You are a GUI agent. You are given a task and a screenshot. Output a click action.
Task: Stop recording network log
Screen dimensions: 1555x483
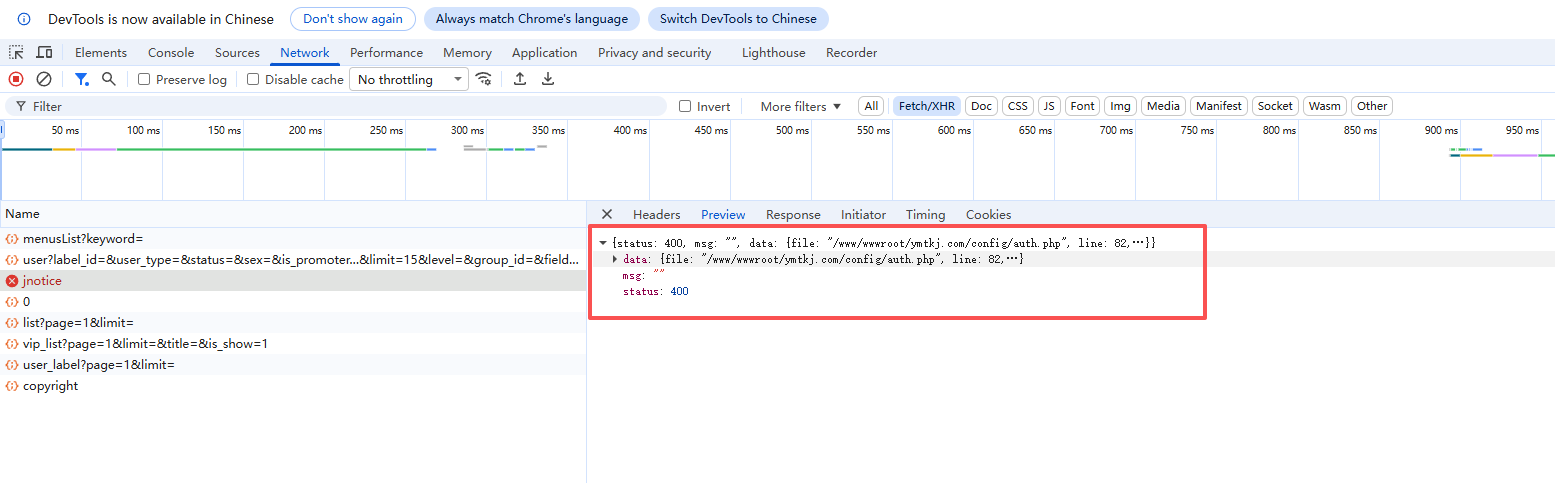pyautogui.click(x=16, y=79)
